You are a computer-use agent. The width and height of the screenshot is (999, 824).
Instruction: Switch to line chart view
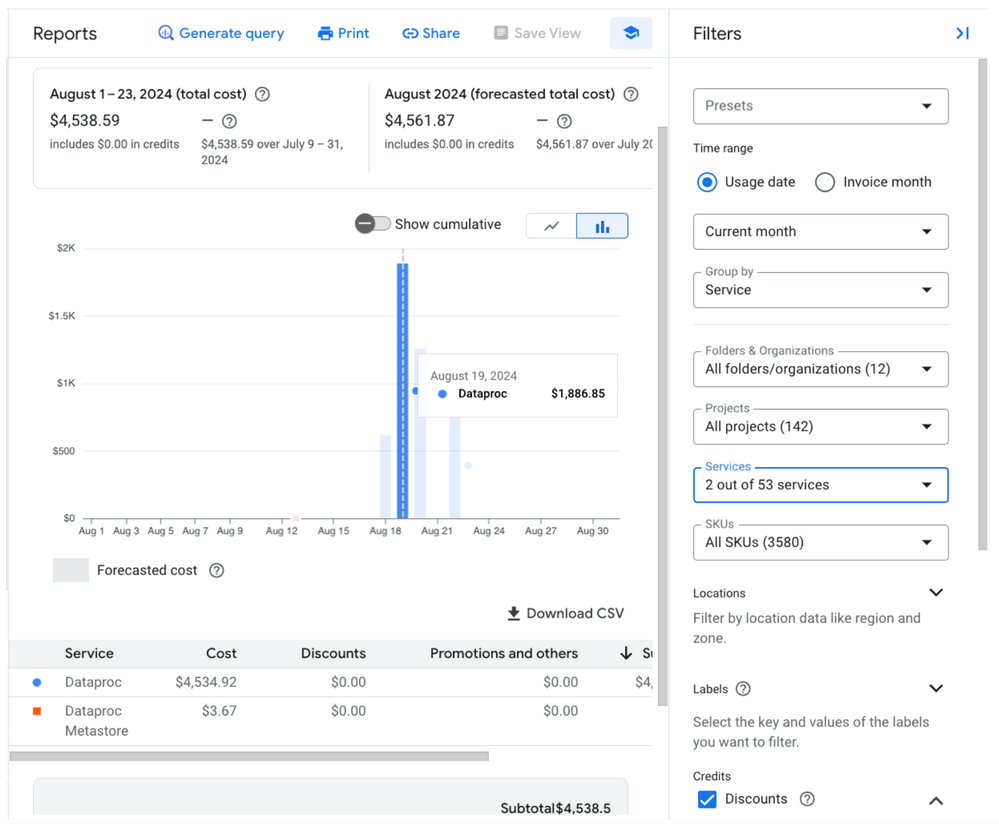(x=551, y=226)
